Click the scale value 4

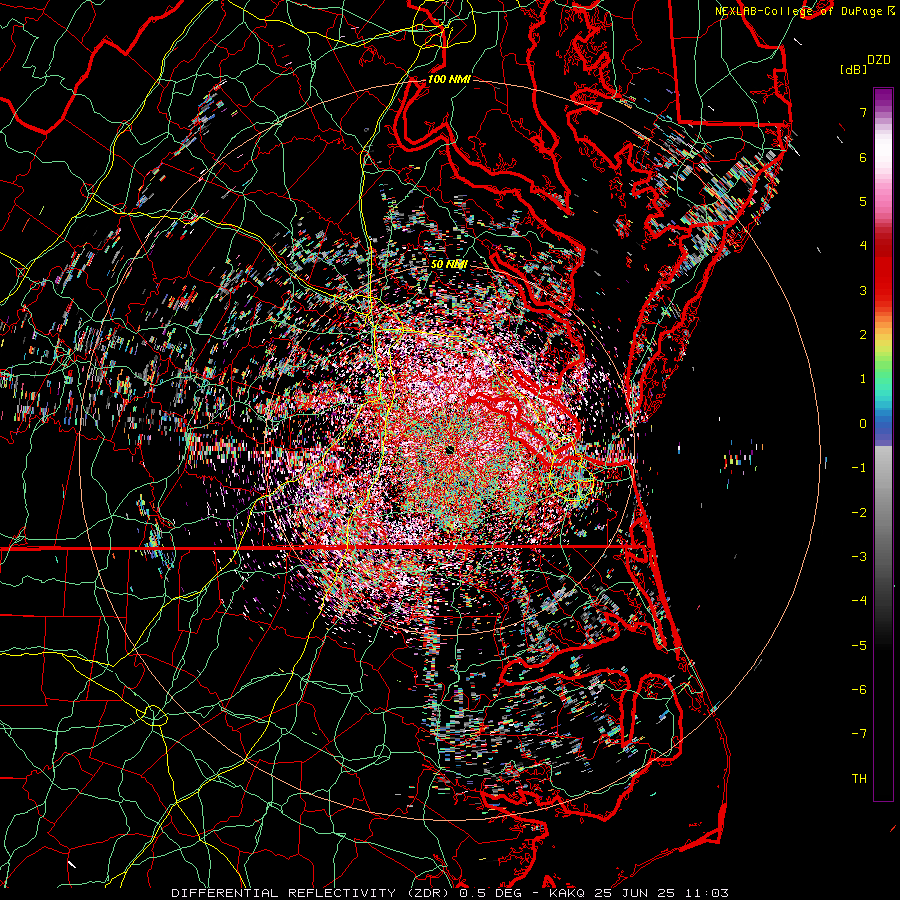point(863,246)
